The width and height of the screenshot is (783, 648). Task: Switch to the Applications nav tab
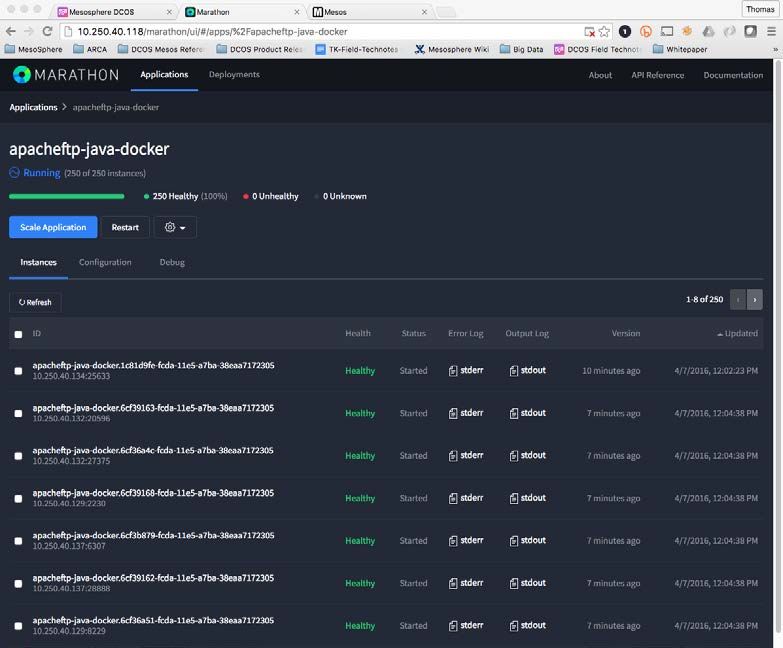(164, 74)
